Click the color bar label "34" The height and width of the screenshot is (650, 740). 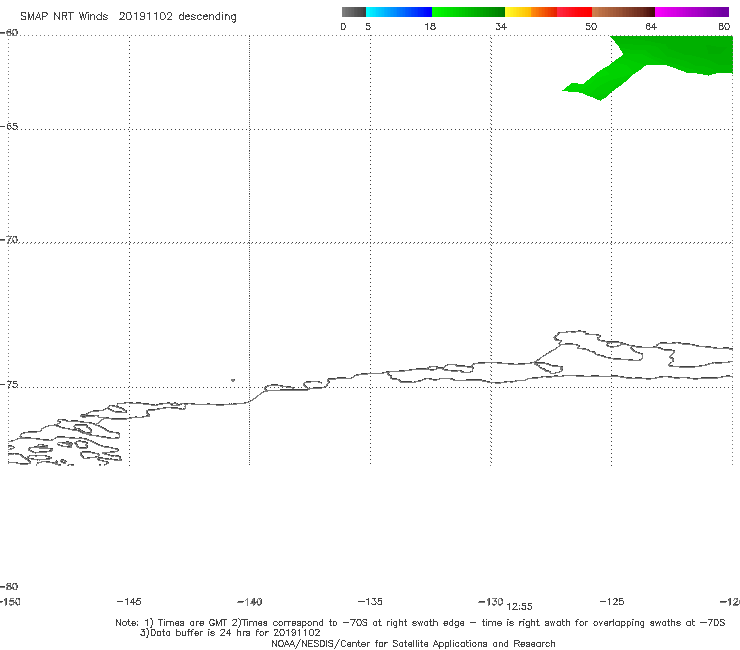click(x=501, y=27)
